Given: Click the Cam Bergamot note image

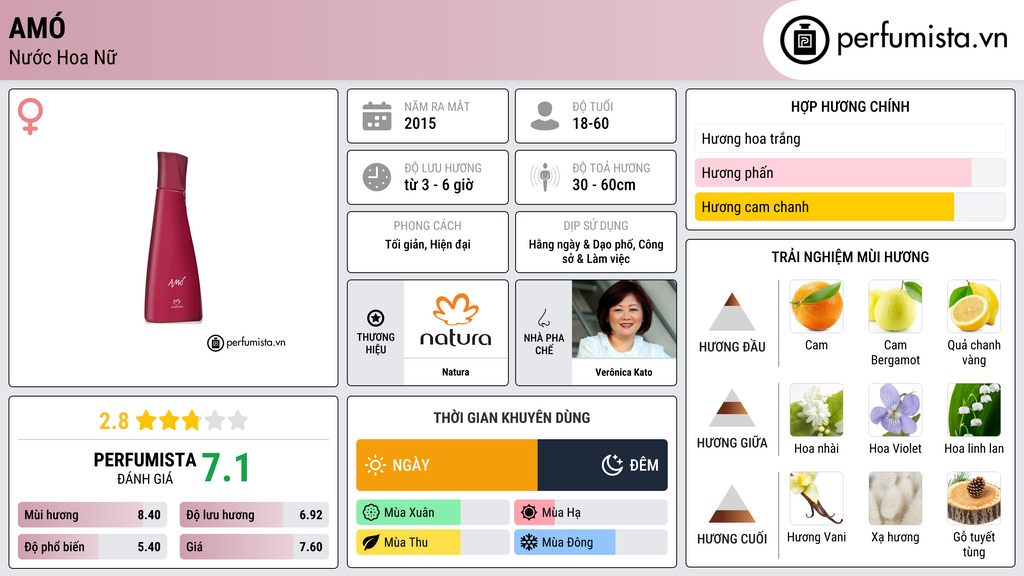Looking at the screenshot, I should pyautogui.click(x=895, y=306).
